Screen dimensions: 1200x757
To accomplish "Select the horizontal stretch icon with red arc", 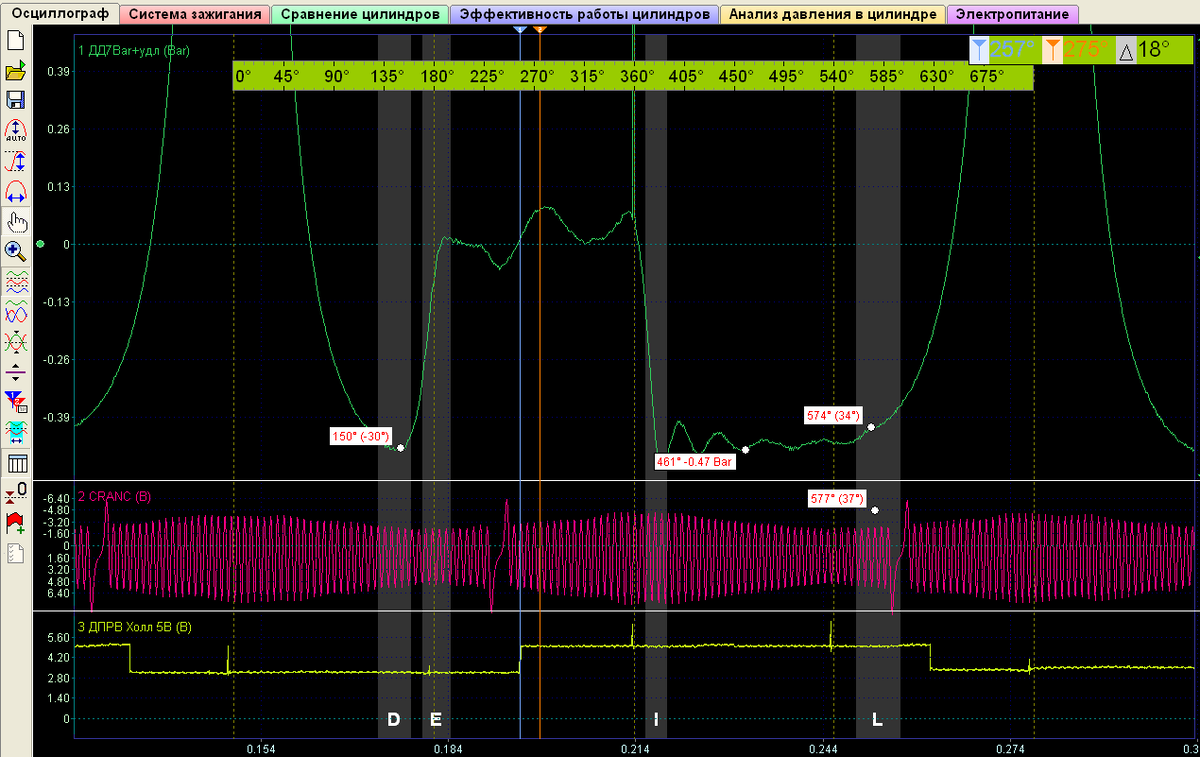I will pyautogui.click(x=15, y=190).
